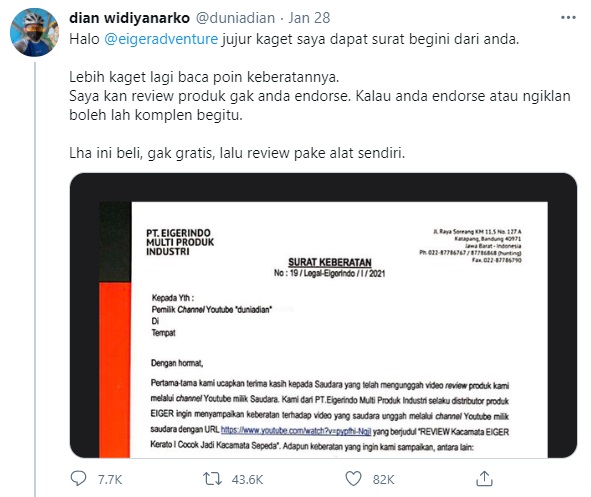The height and width of the screenshot is (497, 591).
Task: Open the @duniadian handle link
Action: tap(236, 18)
